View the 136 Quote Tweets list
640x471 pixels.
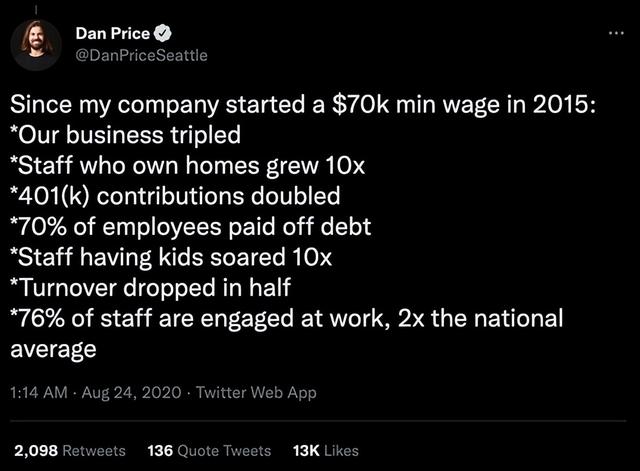(209, 450)
